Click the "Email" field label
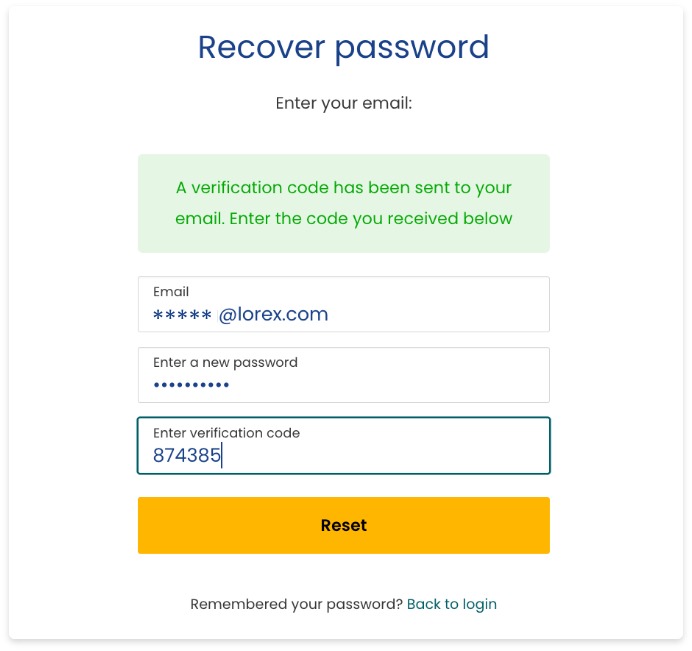Image resolution: width=692 pixels, height=651 pixels. click(x=171, y=292)
